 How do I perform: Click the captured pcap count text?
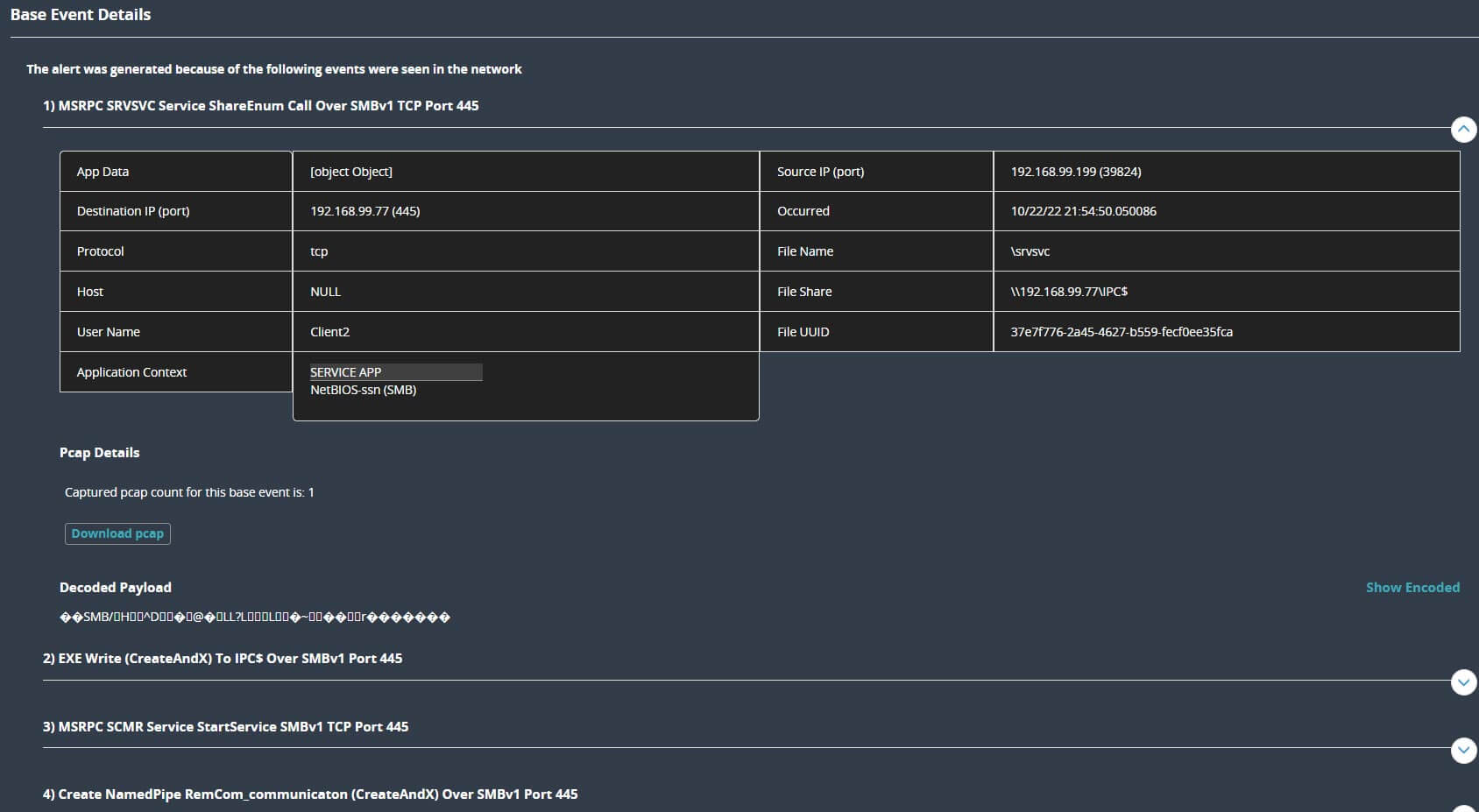[x=189, y=492]
